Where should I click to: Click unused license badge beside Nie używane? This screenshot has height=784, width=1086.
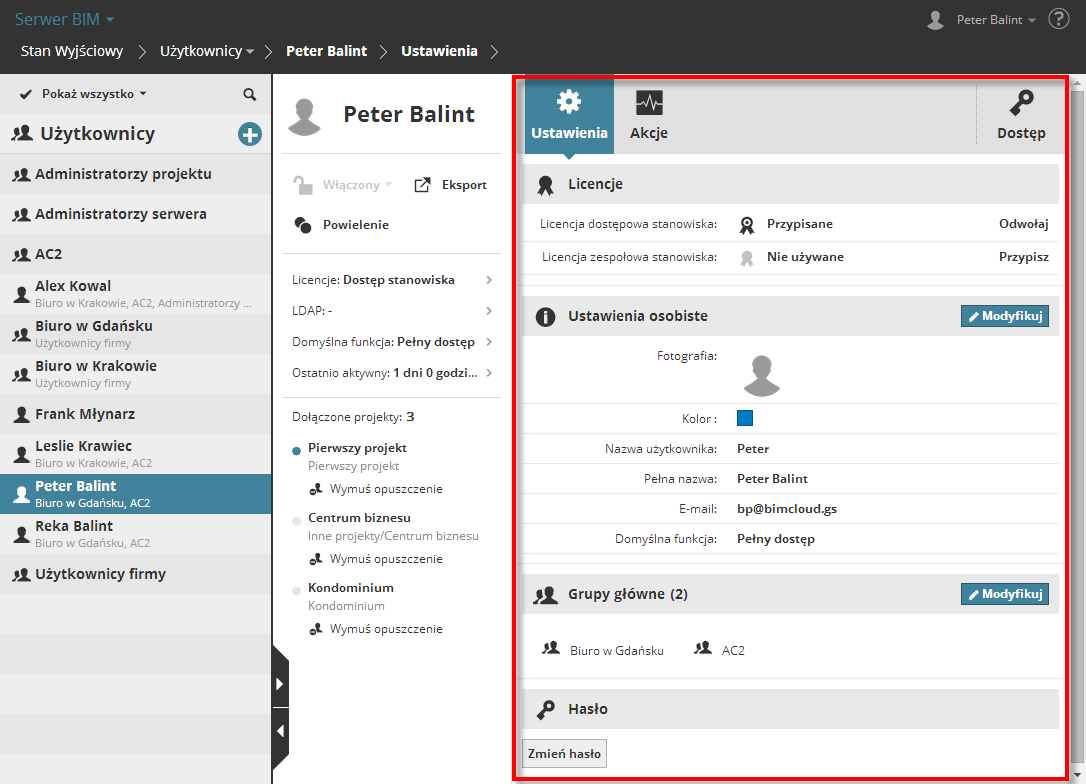pos(747,258)
